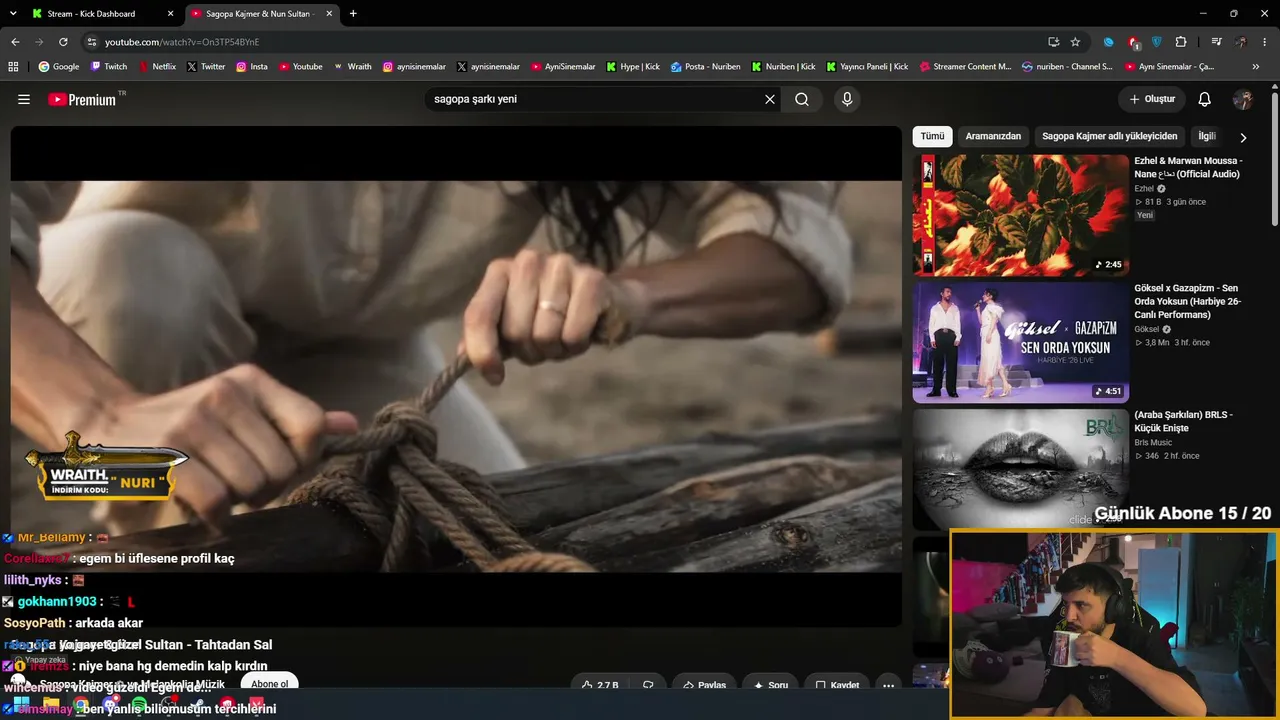This screenshot has width=1280, height=720.
Task: Click the main video player to pause
Action: (456, 376)
